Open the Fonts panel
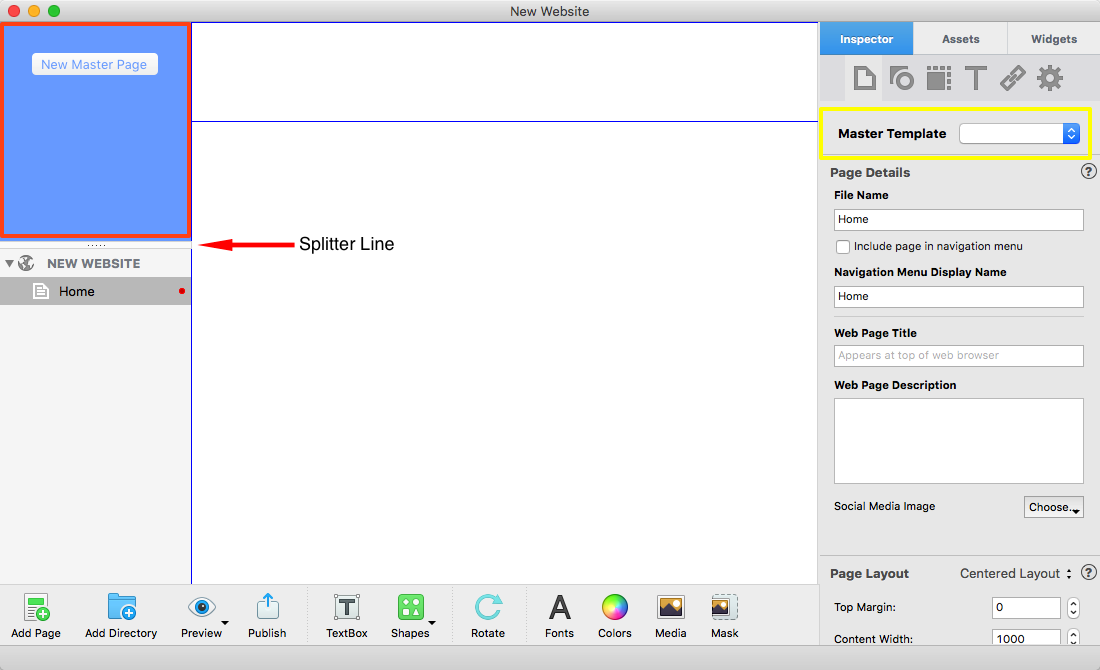 coord(560,608)
